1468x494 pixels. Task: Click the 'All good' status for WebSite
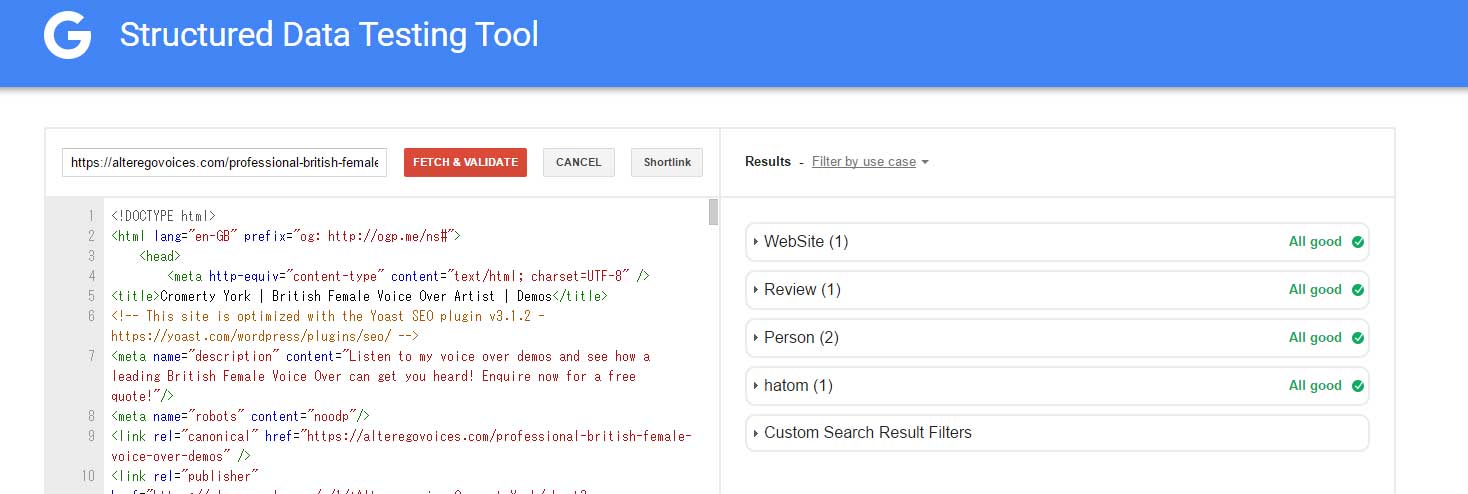coord(1315,242)
